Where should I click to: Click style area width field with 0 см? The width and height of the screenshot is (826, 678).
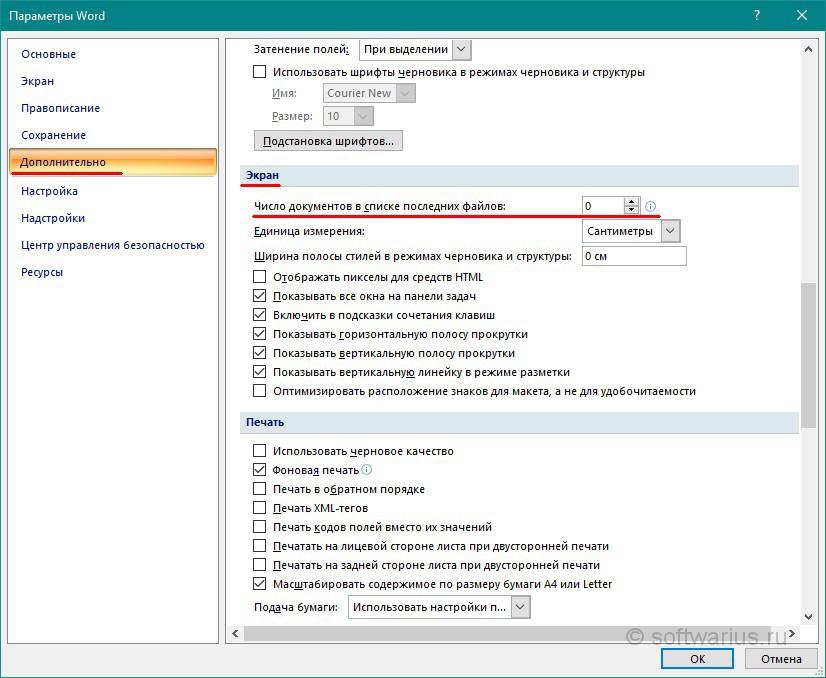pos(634,256)
